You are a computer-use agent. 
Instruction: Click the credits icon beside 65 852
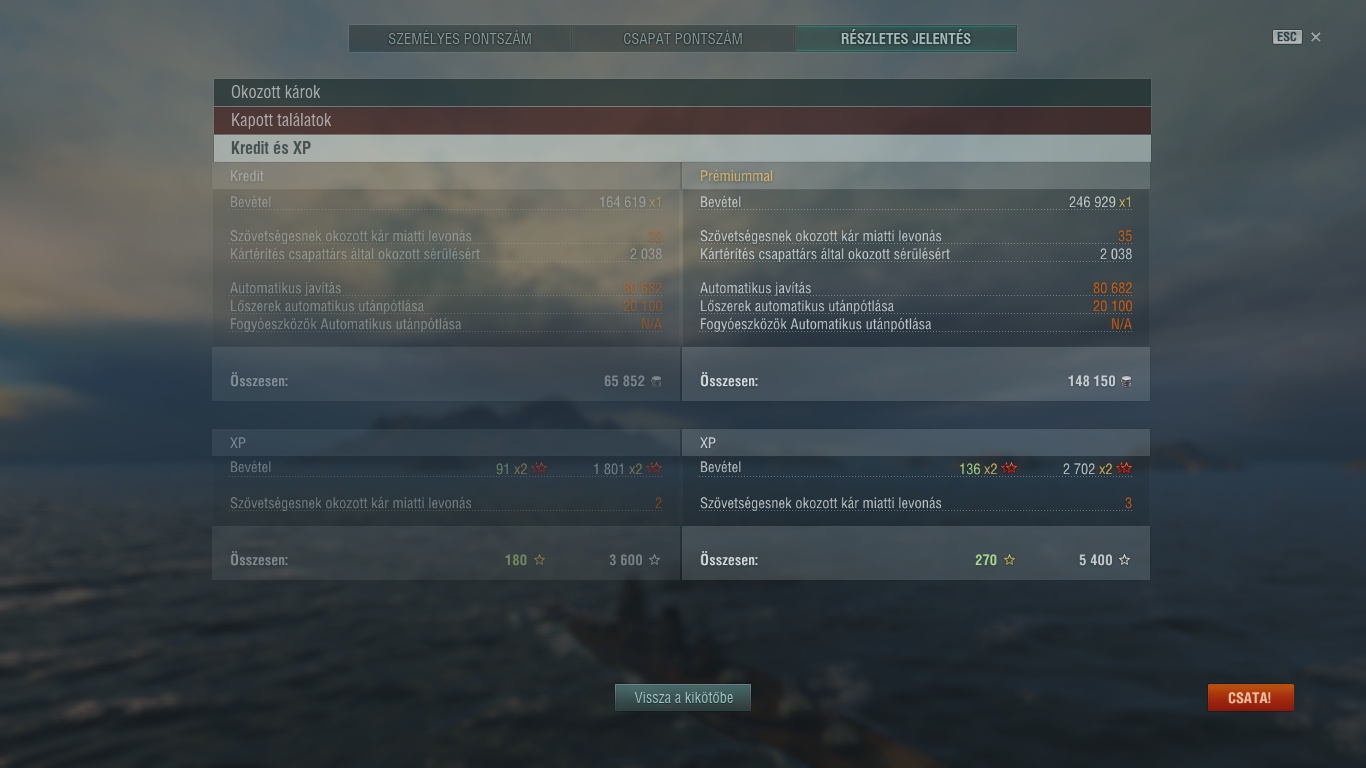(x=657, y=381)
